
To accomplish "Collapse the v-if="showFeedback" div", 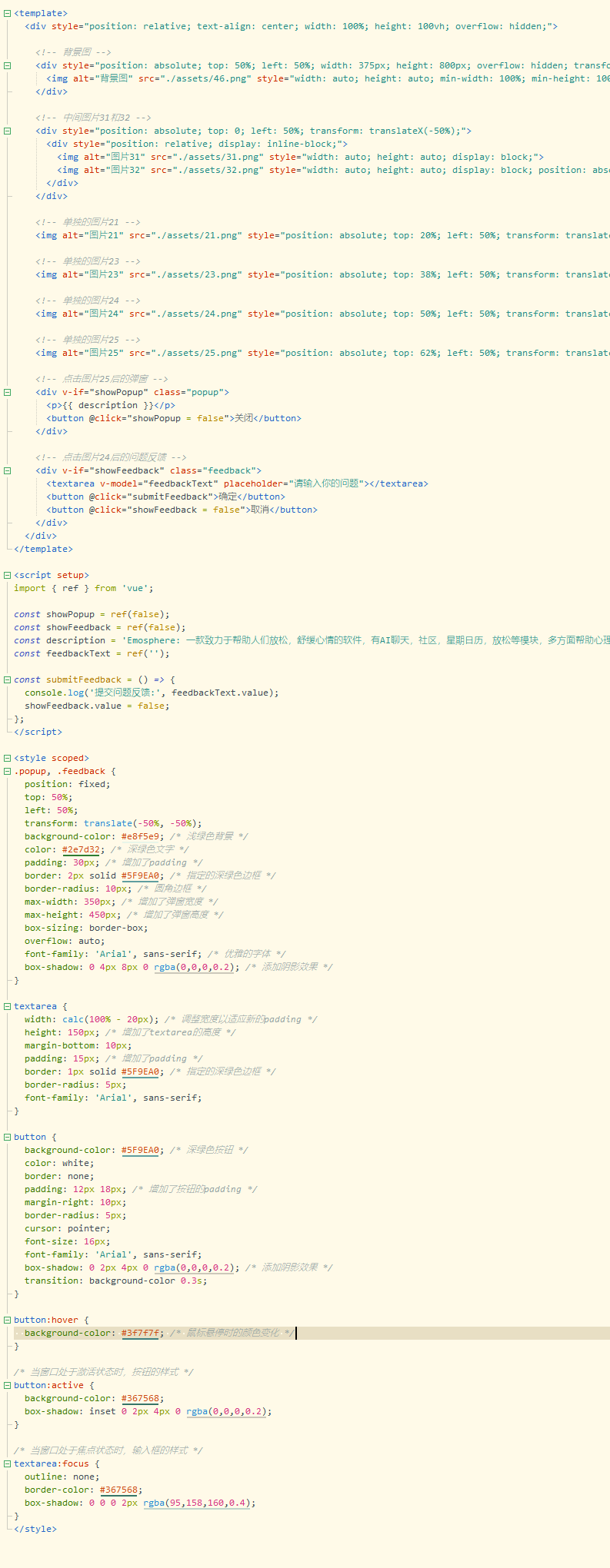I will click(7, 470).
